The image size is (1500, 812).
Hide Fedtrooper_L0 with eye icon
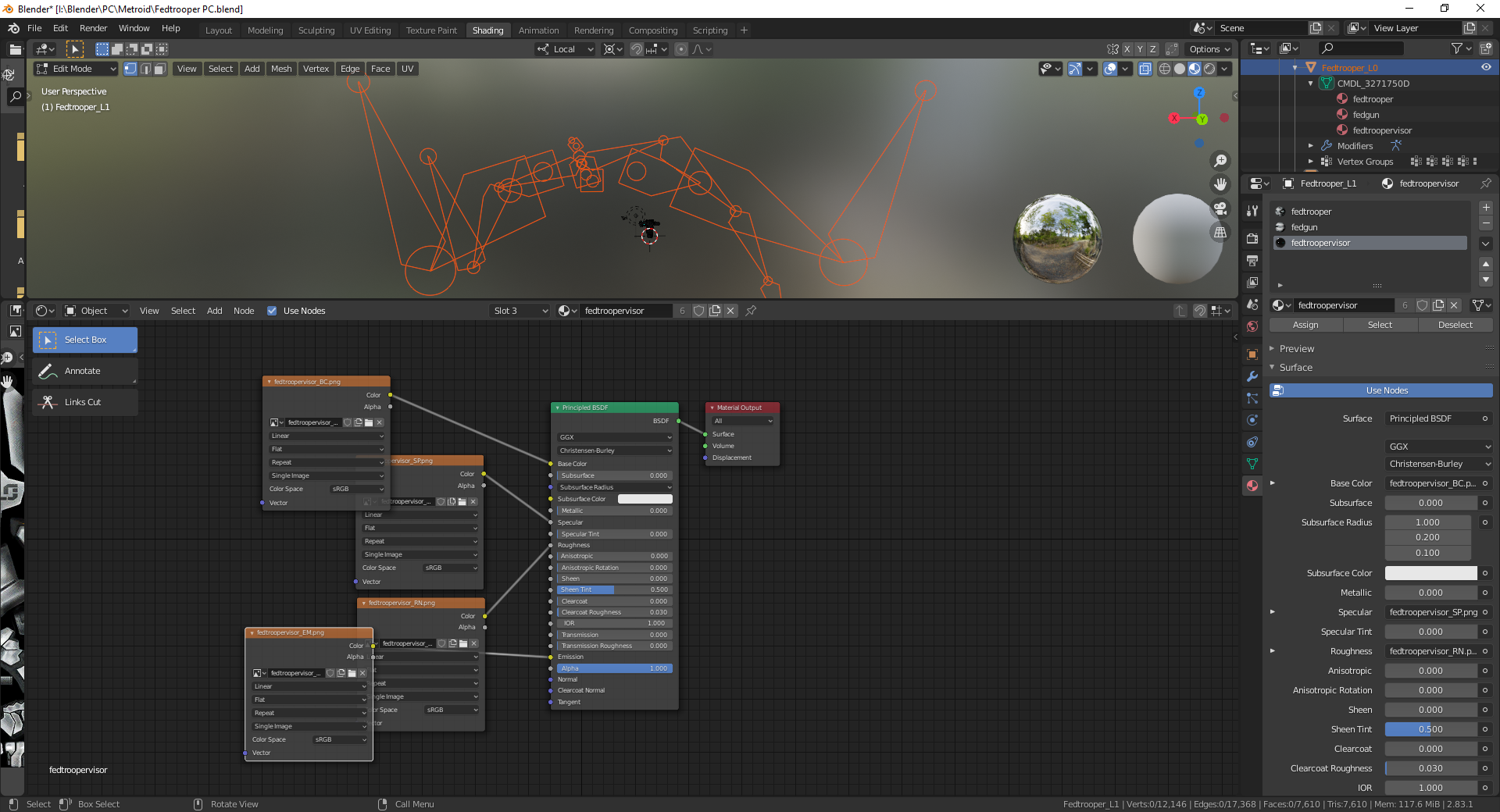(1486, 68)
